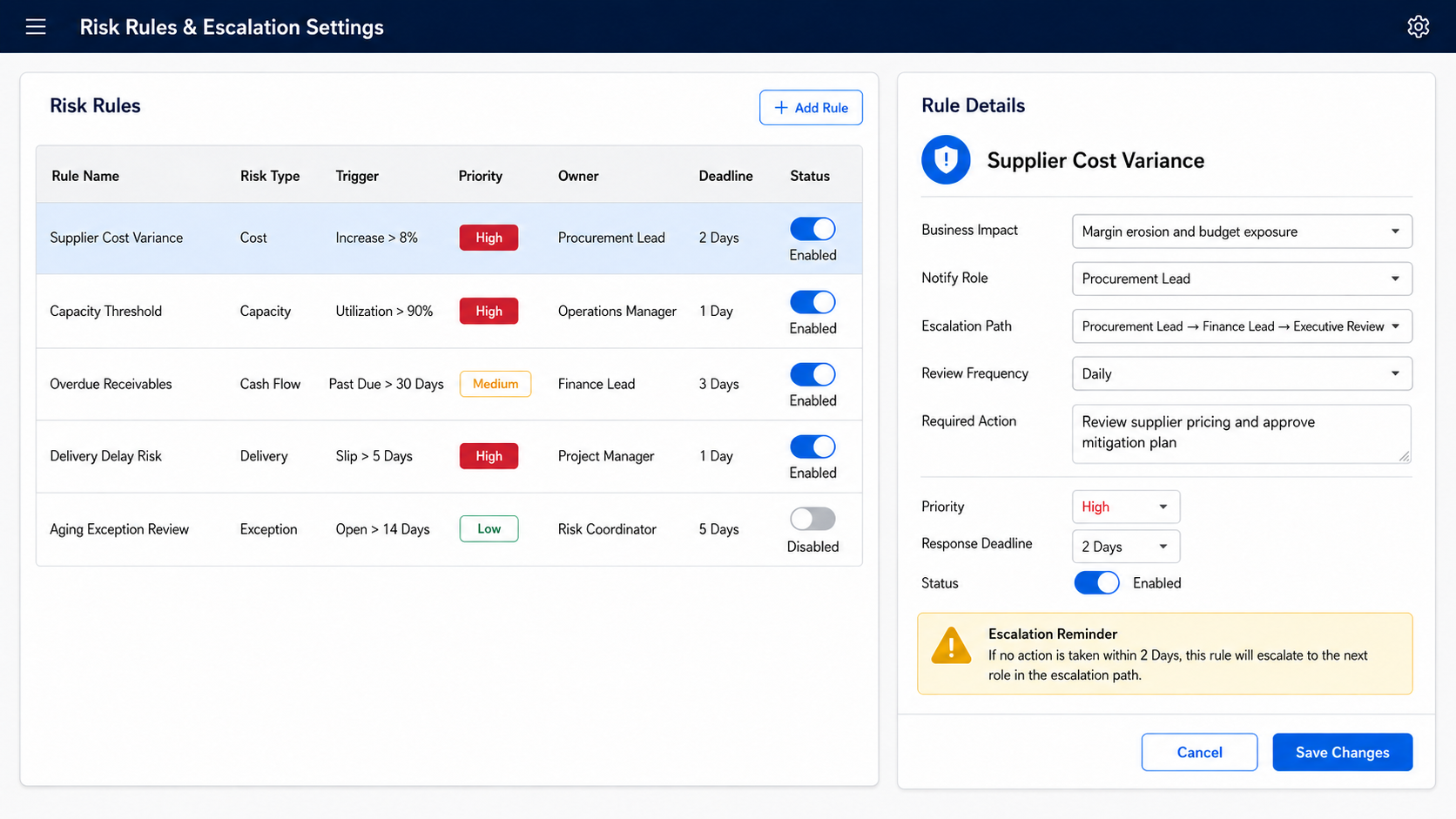Screen dimensions: 1456x819
Task: Click the High badge for Supplier Cost Variance
Action: (x=489, y=238)
